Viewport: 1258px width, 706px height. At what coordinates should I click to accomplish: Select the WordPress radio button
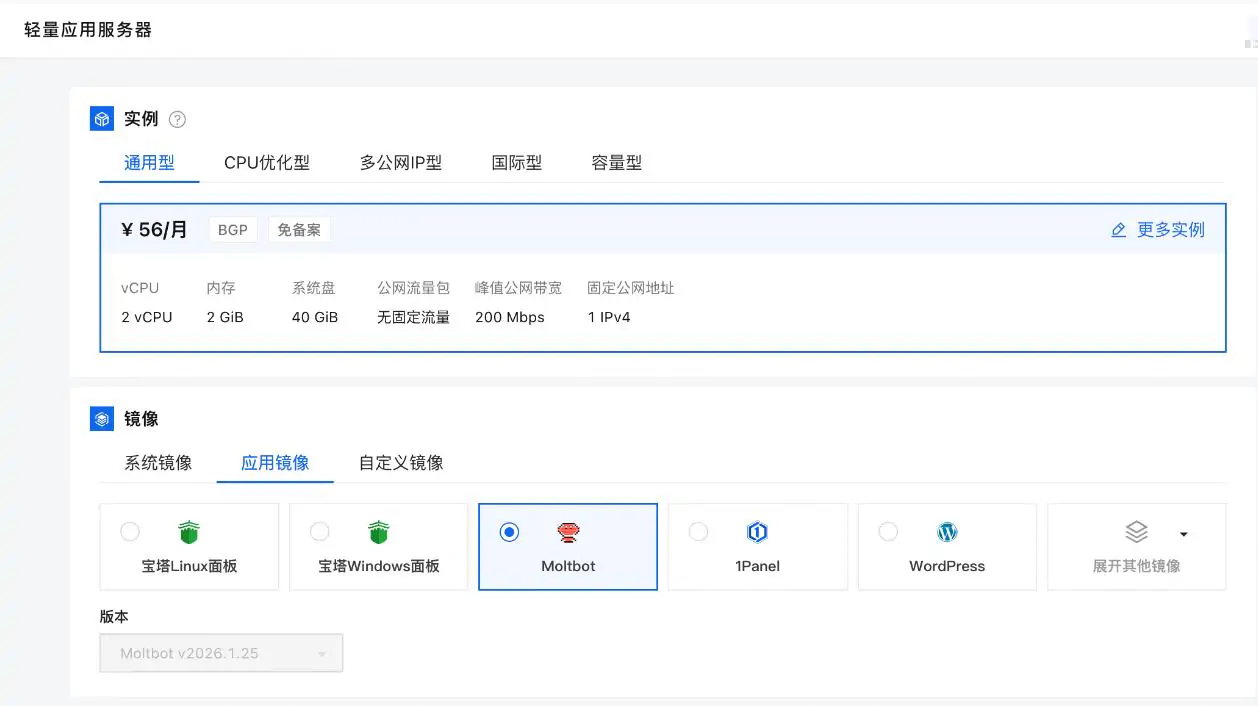point(888,532)
